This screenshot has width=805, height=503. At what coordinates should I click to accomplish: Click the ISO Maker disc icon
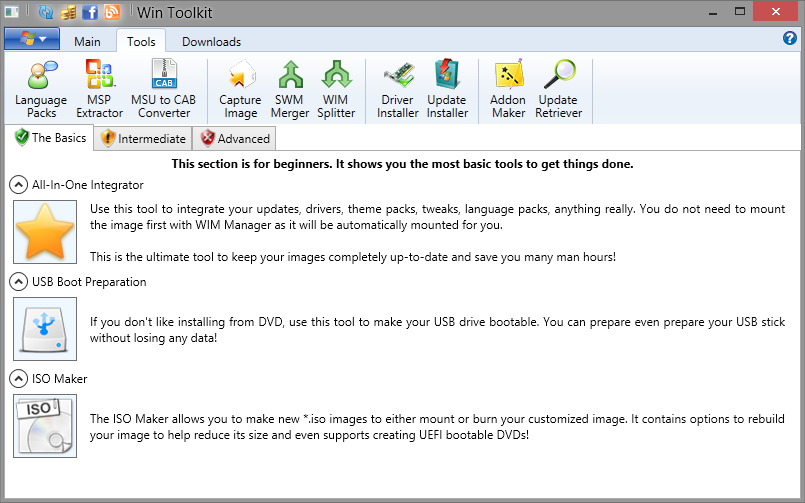(x=45, y=426)
